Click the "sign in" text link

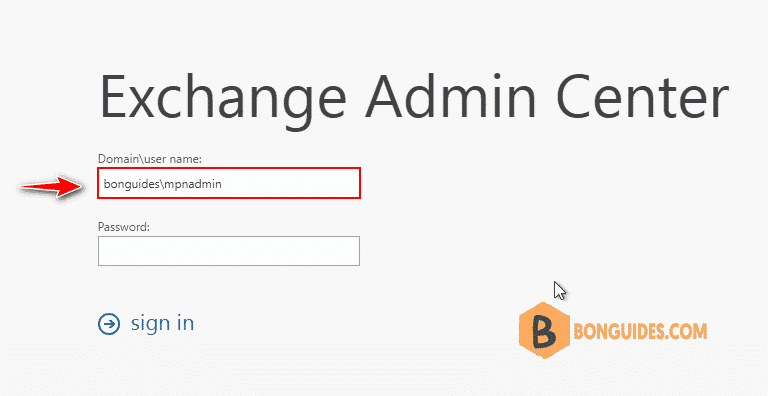[162, 323]
